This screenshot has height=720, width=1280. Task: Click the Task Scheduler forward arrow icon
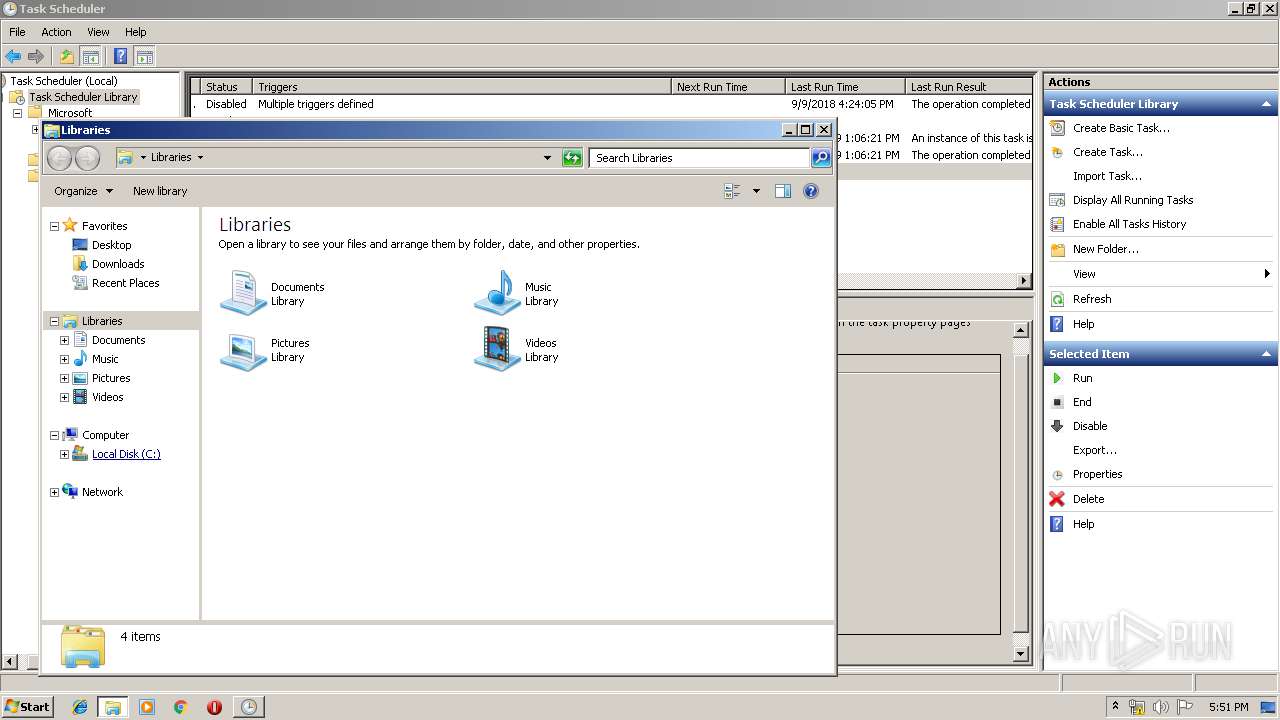[36, 57]
